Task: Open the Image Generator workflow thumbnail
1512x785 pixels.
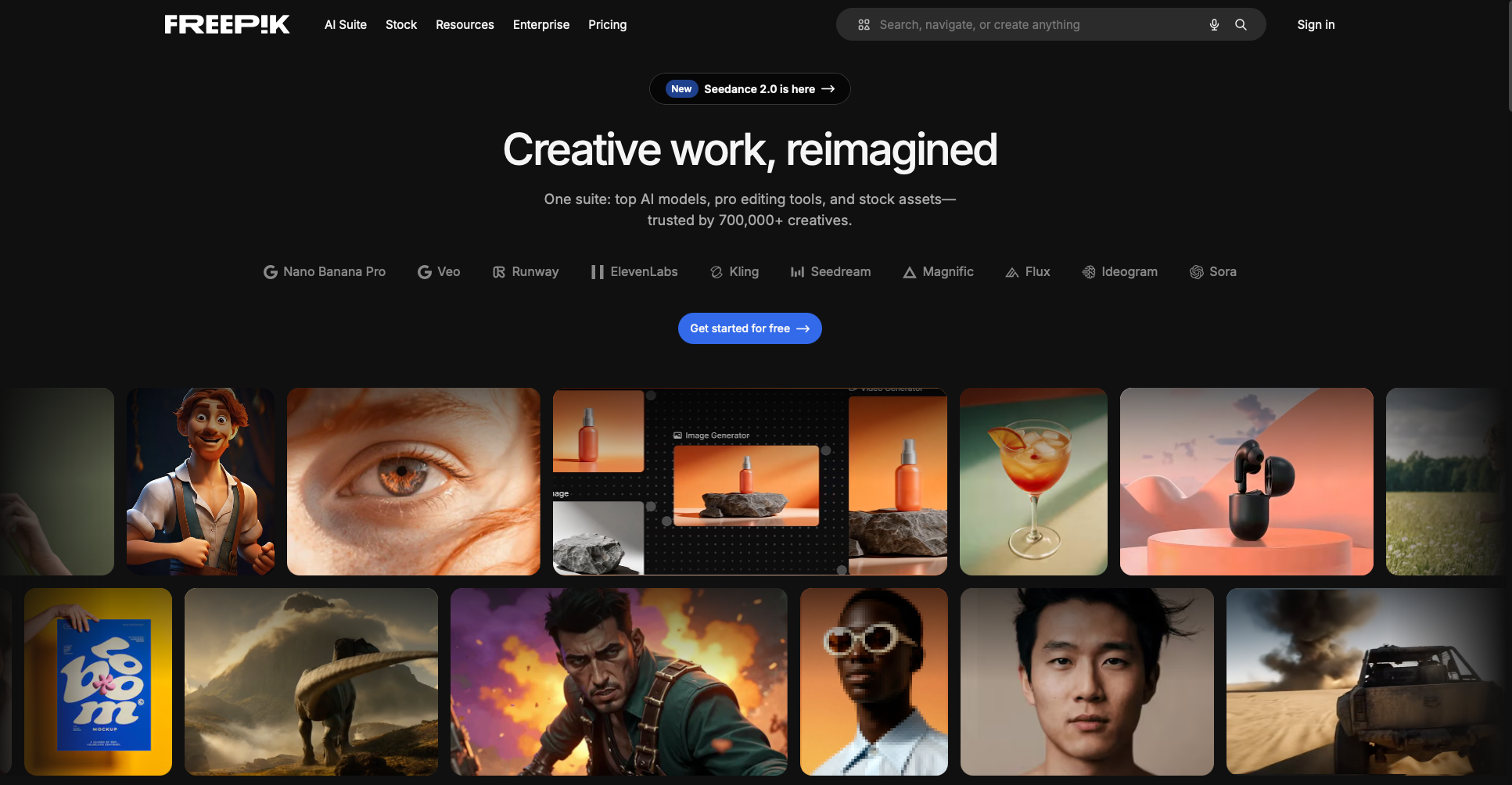Action: pyautogui.click(x=750, y=482)
